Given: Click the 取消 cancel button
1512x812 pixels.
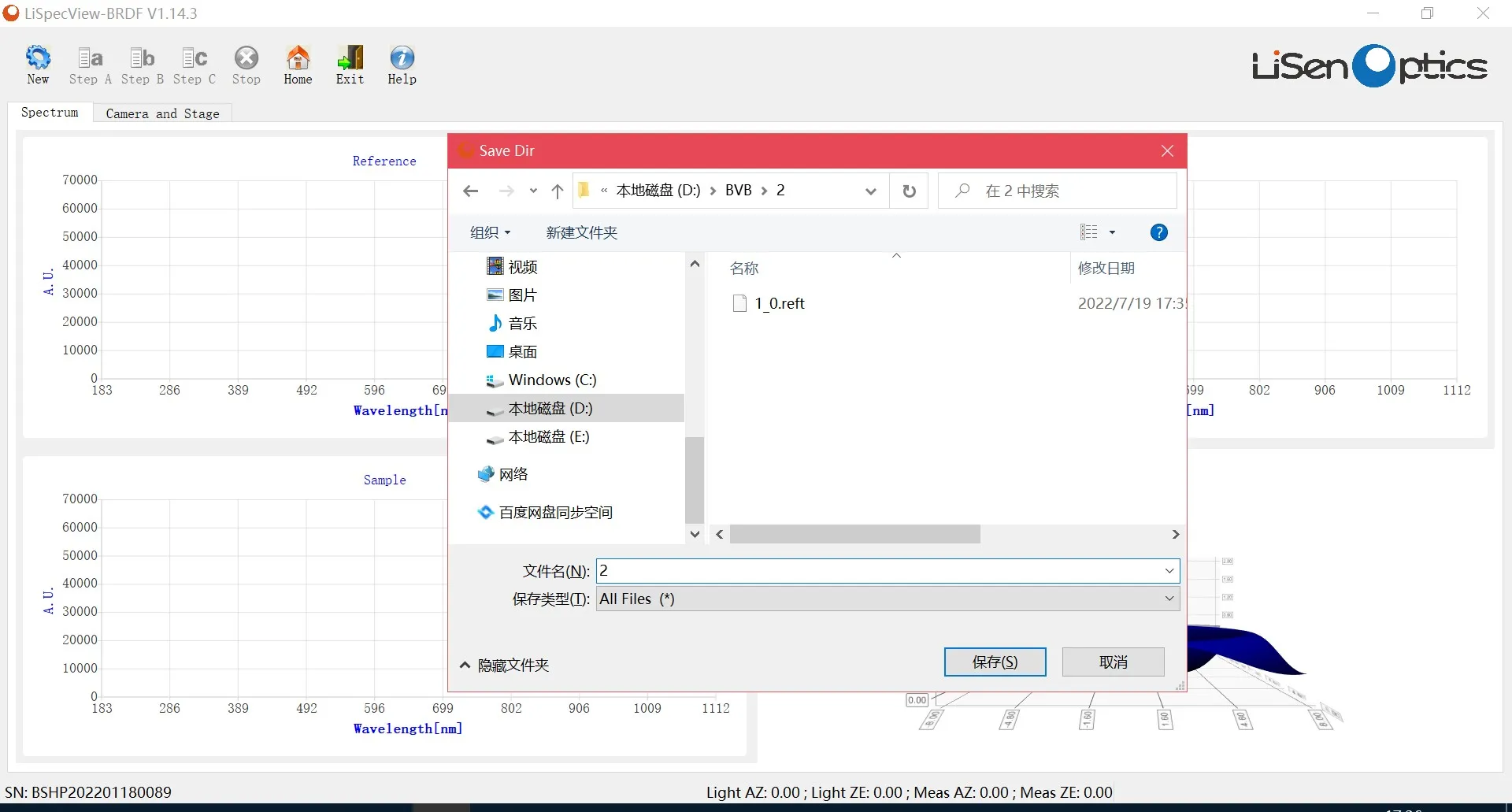Looking at the screenshot, I should (x=1113, y=662).
